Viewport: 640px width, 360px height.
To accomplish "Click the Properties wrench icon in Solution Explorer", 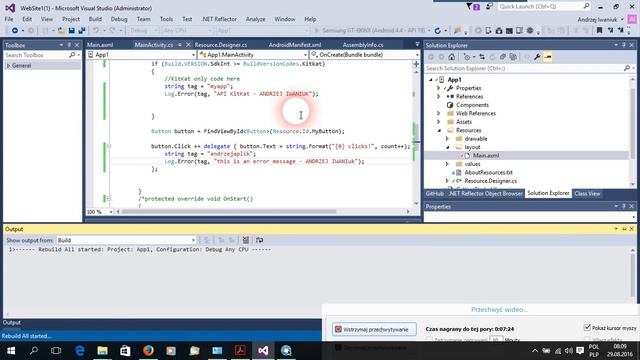I will click(x=537, y=57).
